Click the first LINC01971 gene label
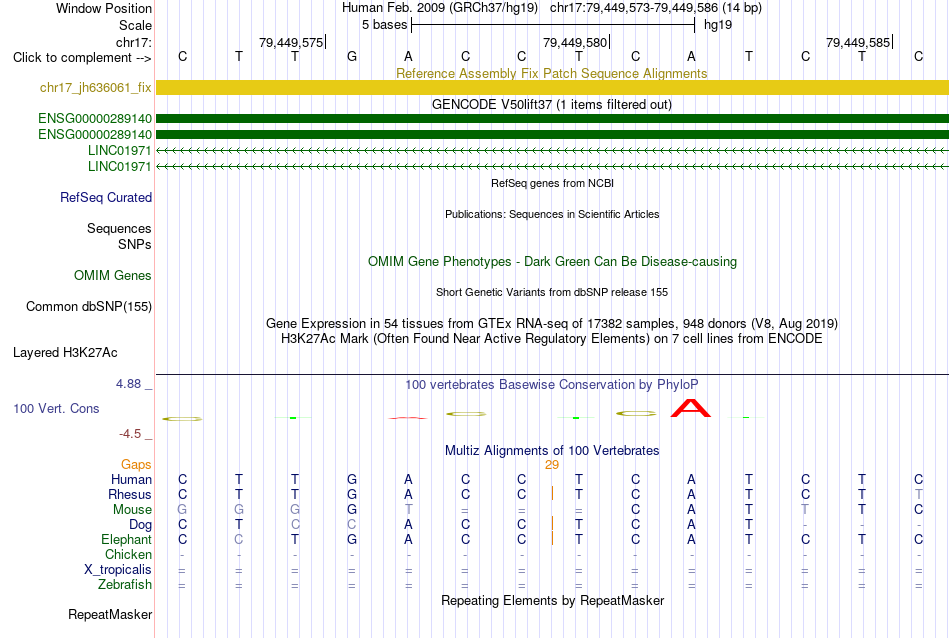The width and height of the screenshot is (950, 638). point(120,150)
